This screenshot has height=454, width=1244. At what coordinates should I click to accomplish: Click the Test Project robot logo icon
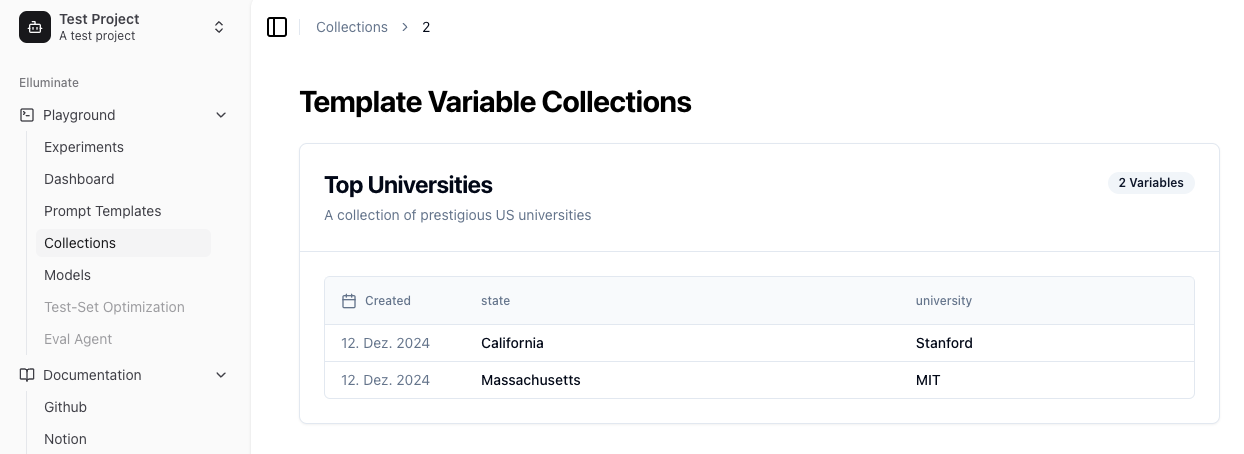click(35, 27)
